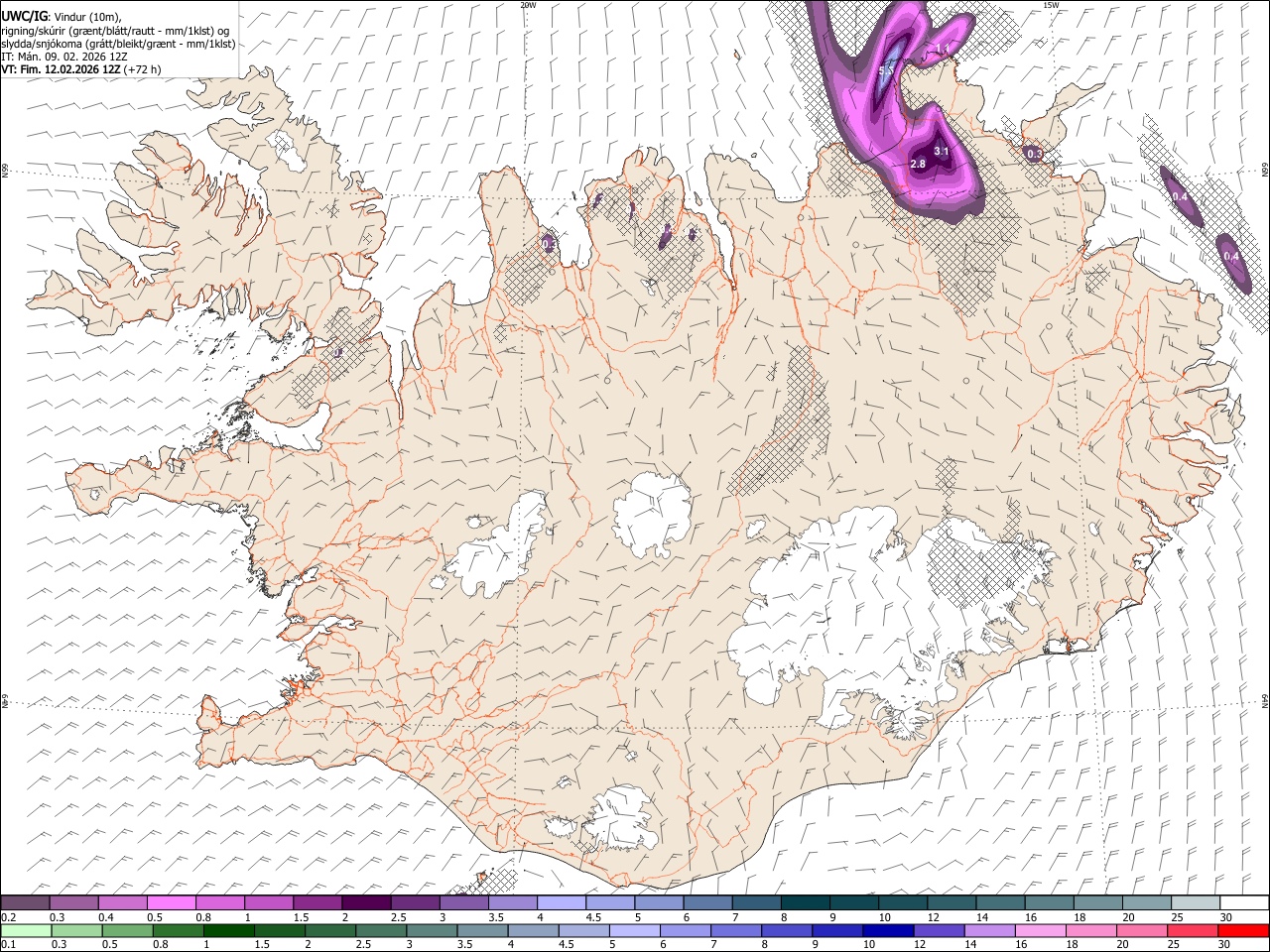This screenshot has width=1270, height=952.
Task: Click the 3.1 snowfall value on the map
Action: (943, 152)
